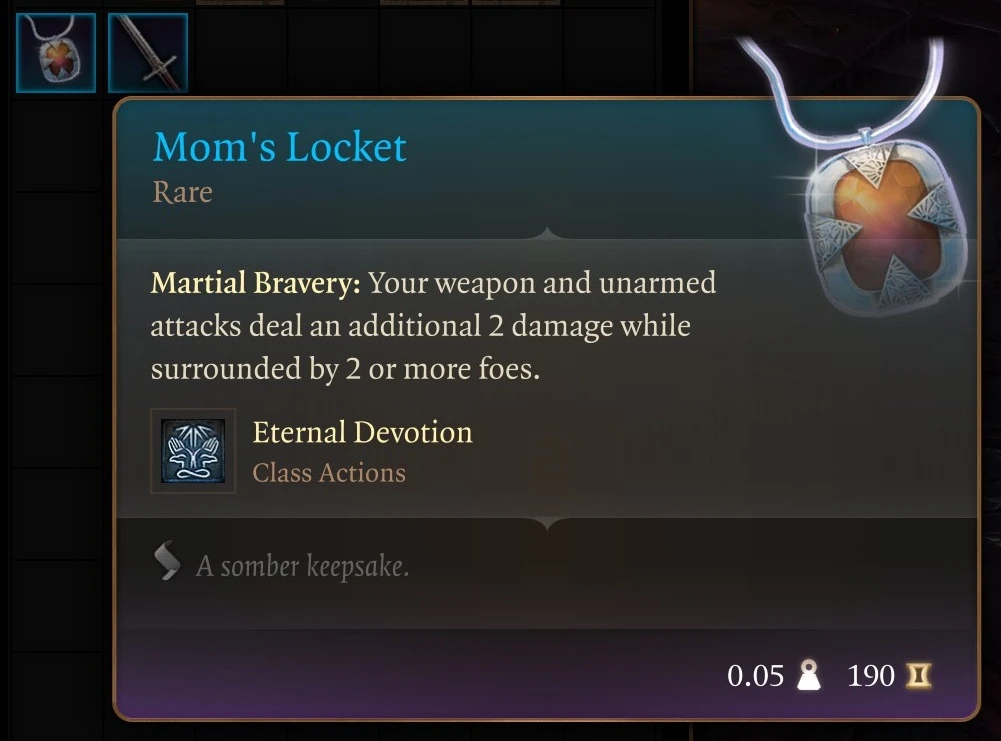The height and width of the screenshot is (741, 1001).
Task: Select the locket item in the inventory slot
Action: click(x=56, y=53)
